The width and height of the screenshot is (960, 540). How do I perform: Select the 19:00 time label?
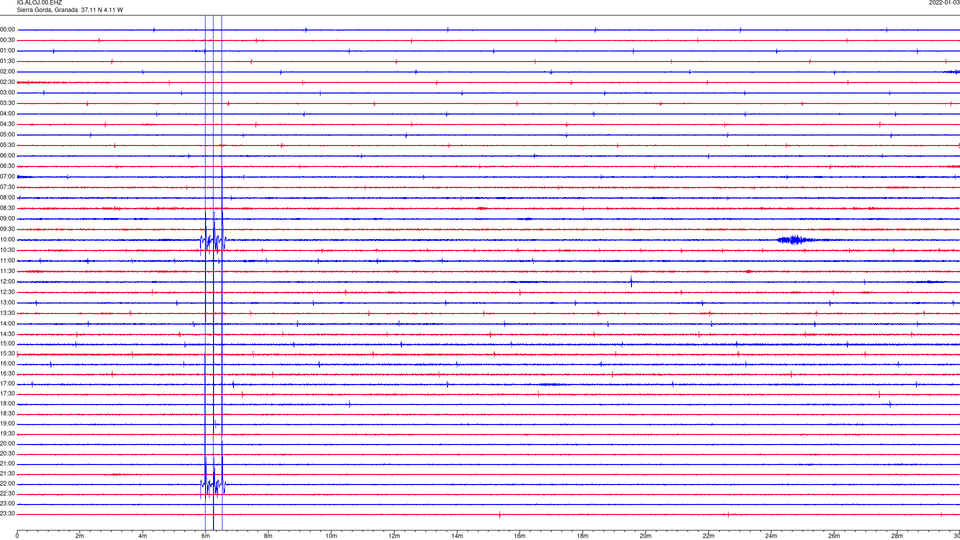[x=8, y=424]
